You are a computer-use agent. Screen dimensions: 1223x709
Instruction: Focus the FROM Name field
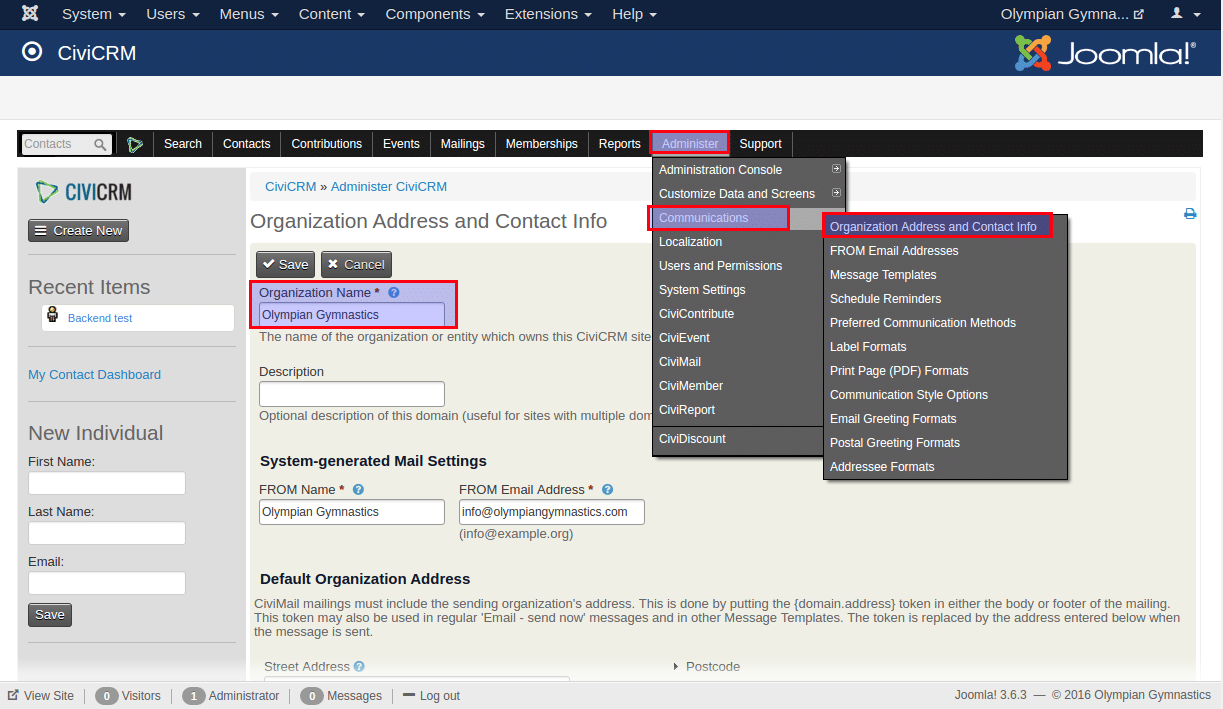coord(352,512)
